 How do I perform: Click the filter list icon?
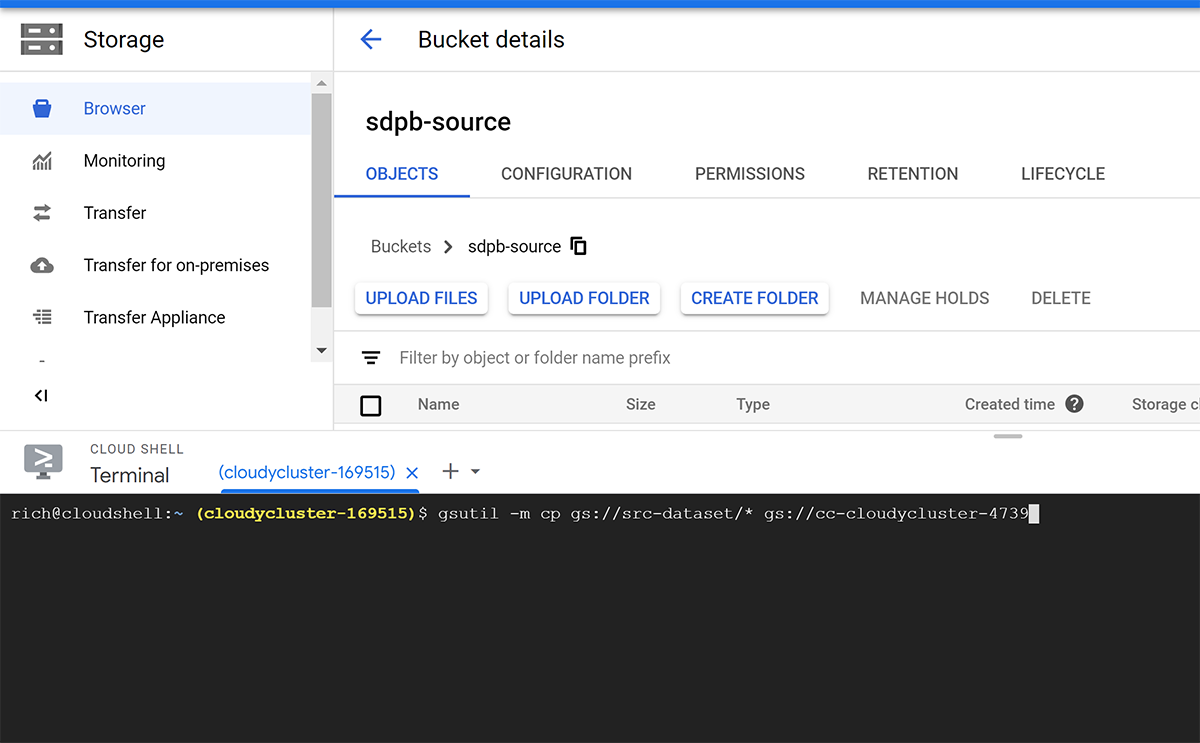[371, 358]
